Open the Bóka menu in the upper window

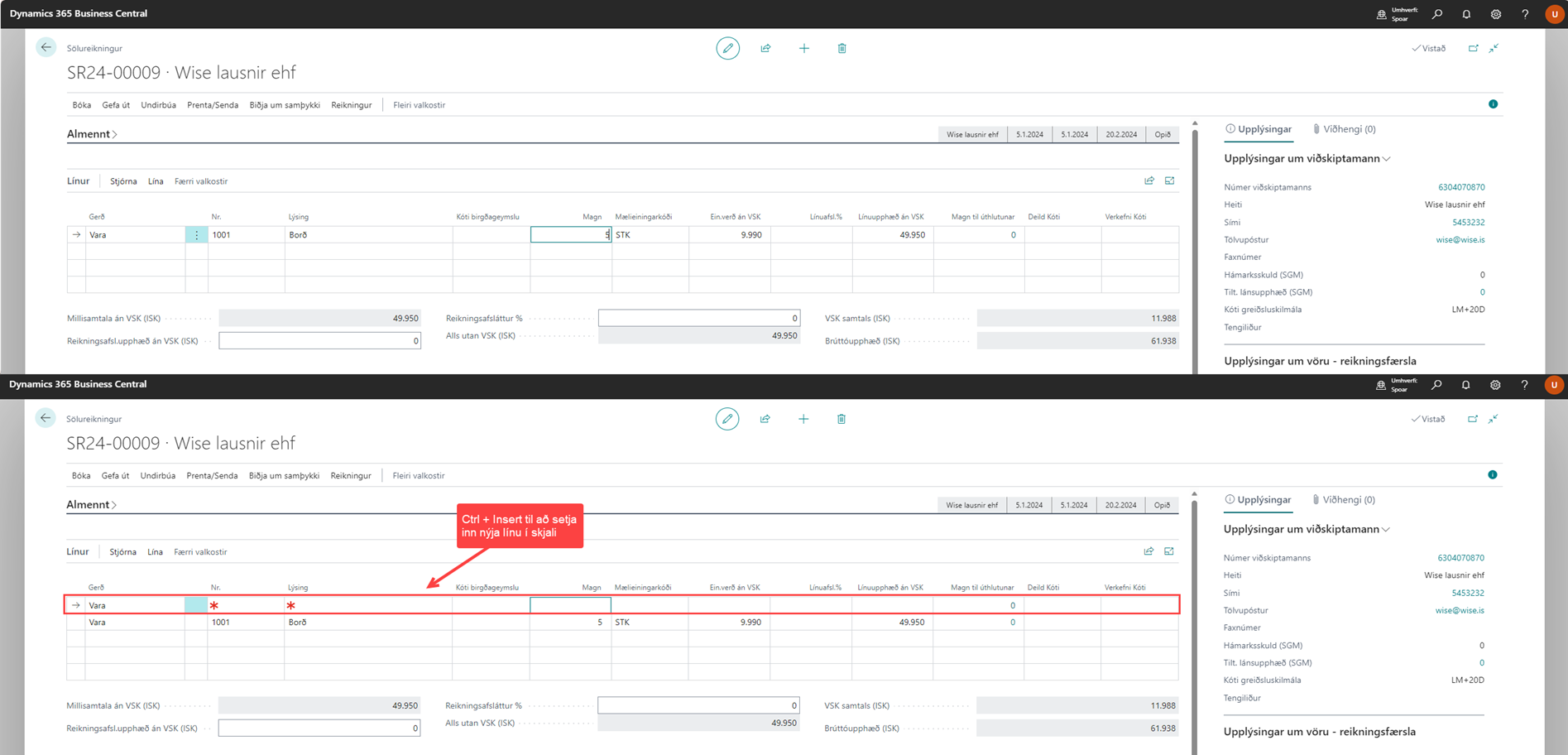(81, 105)
